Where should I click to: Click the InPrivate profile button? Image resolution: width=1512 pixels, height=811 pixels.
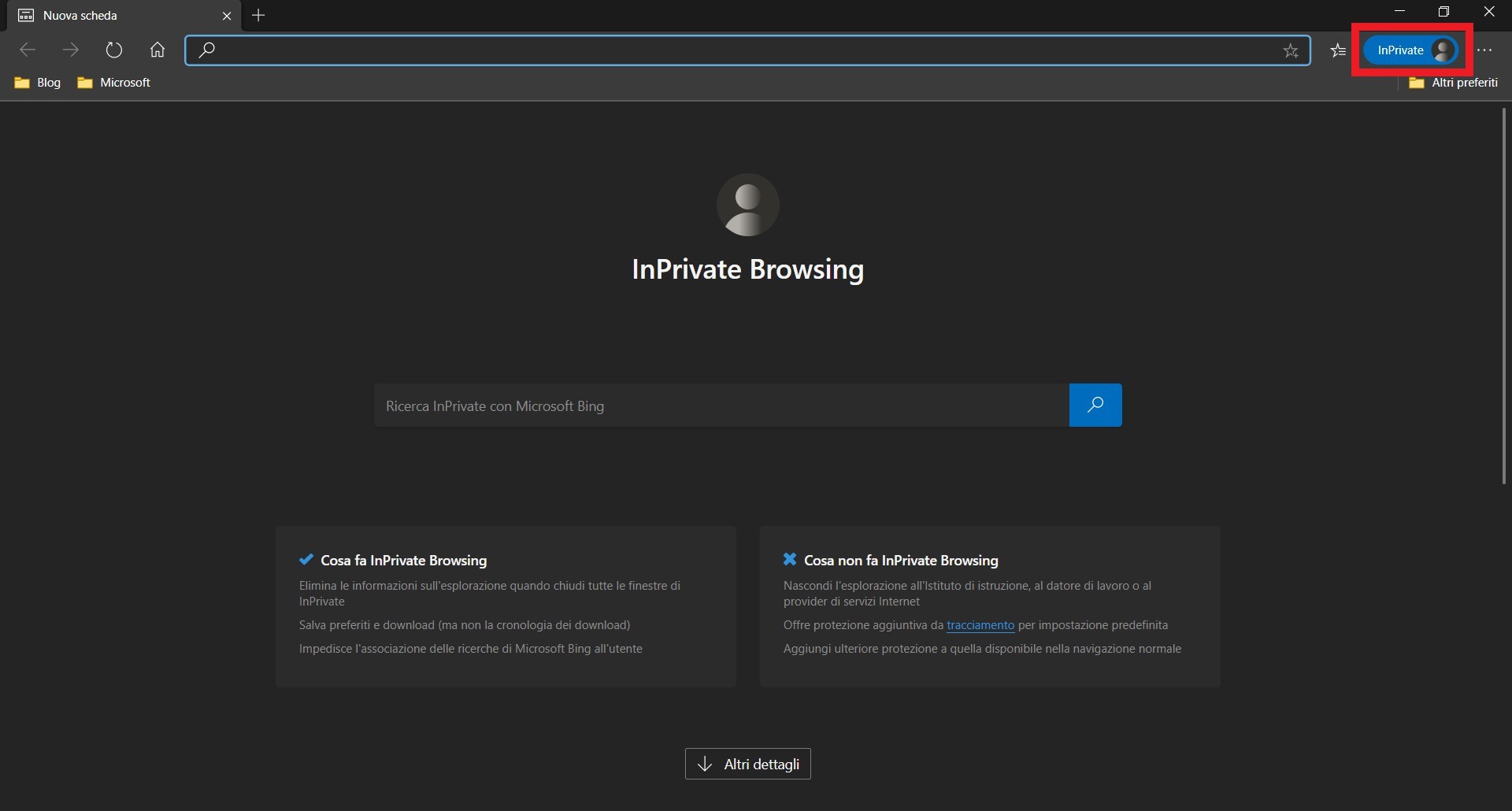[1412, 50]
